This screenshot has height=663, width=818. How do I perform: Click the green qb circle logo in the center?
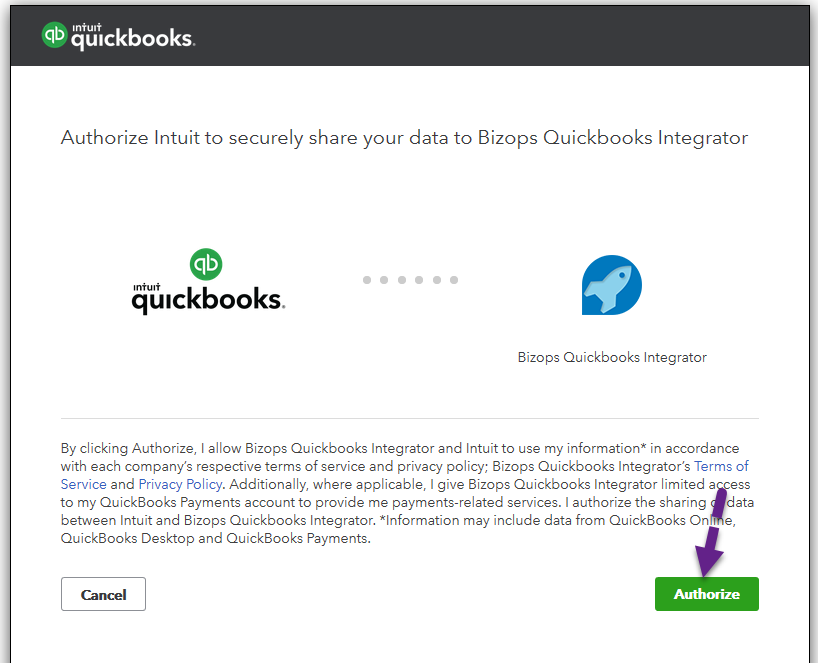[206, 264]
